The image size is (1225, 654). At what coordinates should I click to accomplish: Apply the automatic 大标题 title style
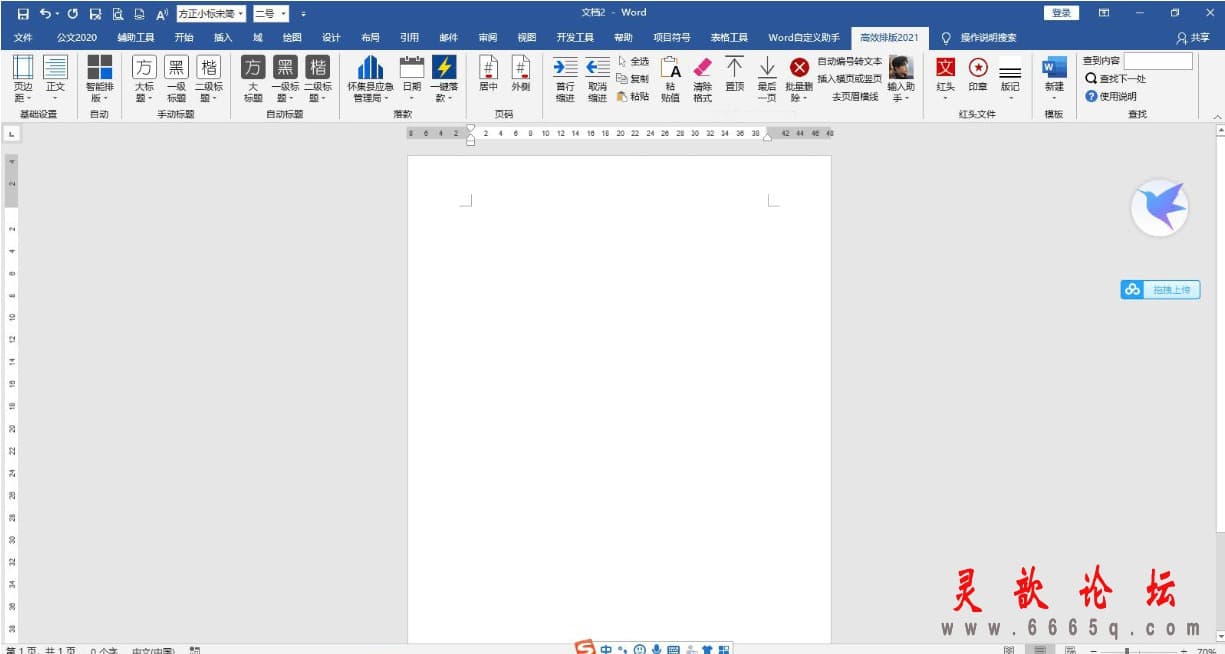point(253,79)
